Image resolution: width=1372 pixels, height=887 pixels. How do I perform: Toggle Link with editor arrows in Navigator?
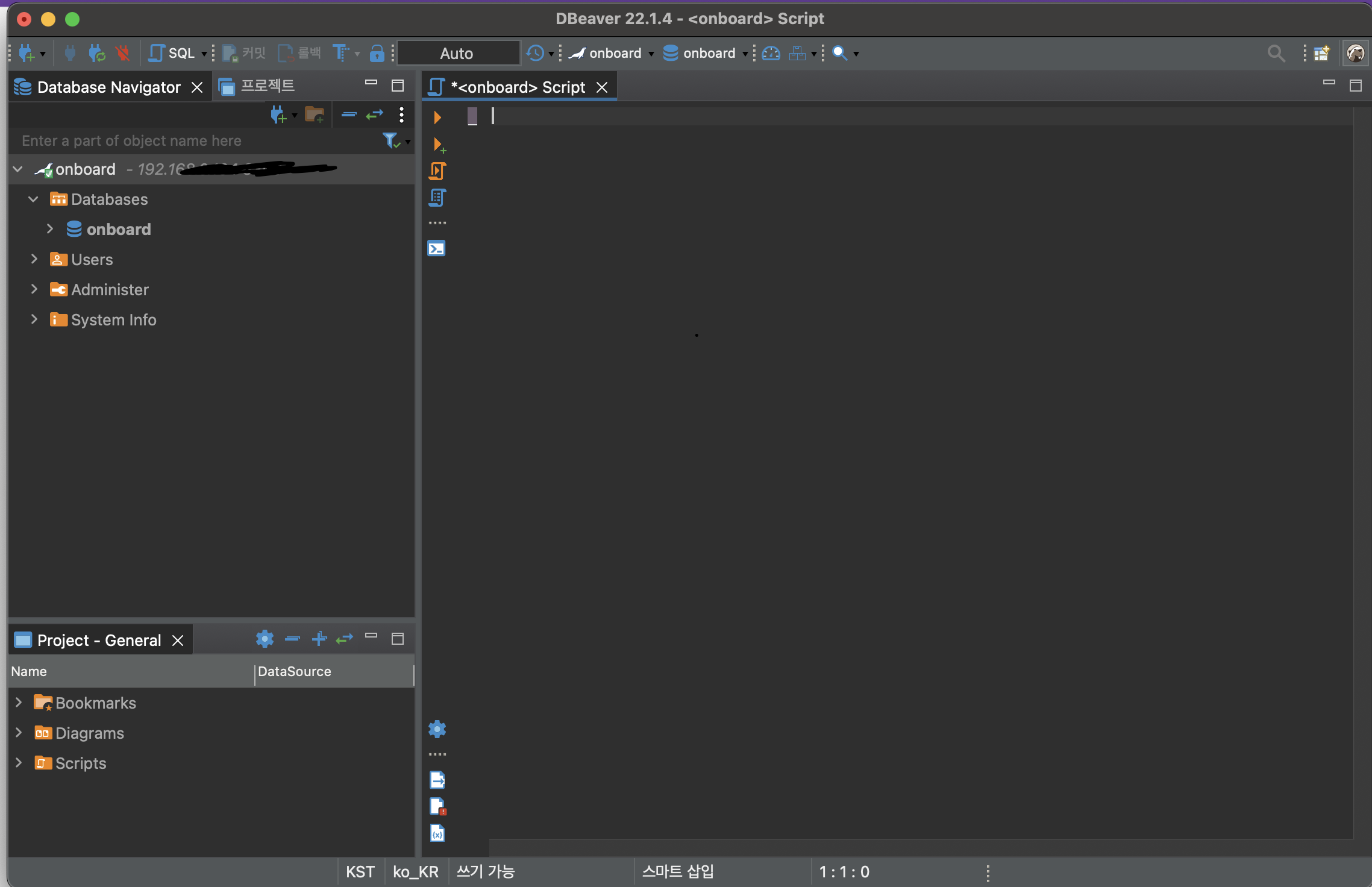(x=374, y=114)
